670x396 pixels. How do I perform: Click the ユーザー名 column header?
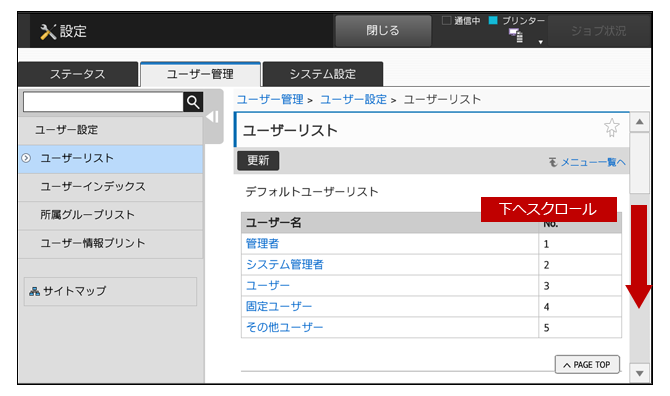click(390, 223)
